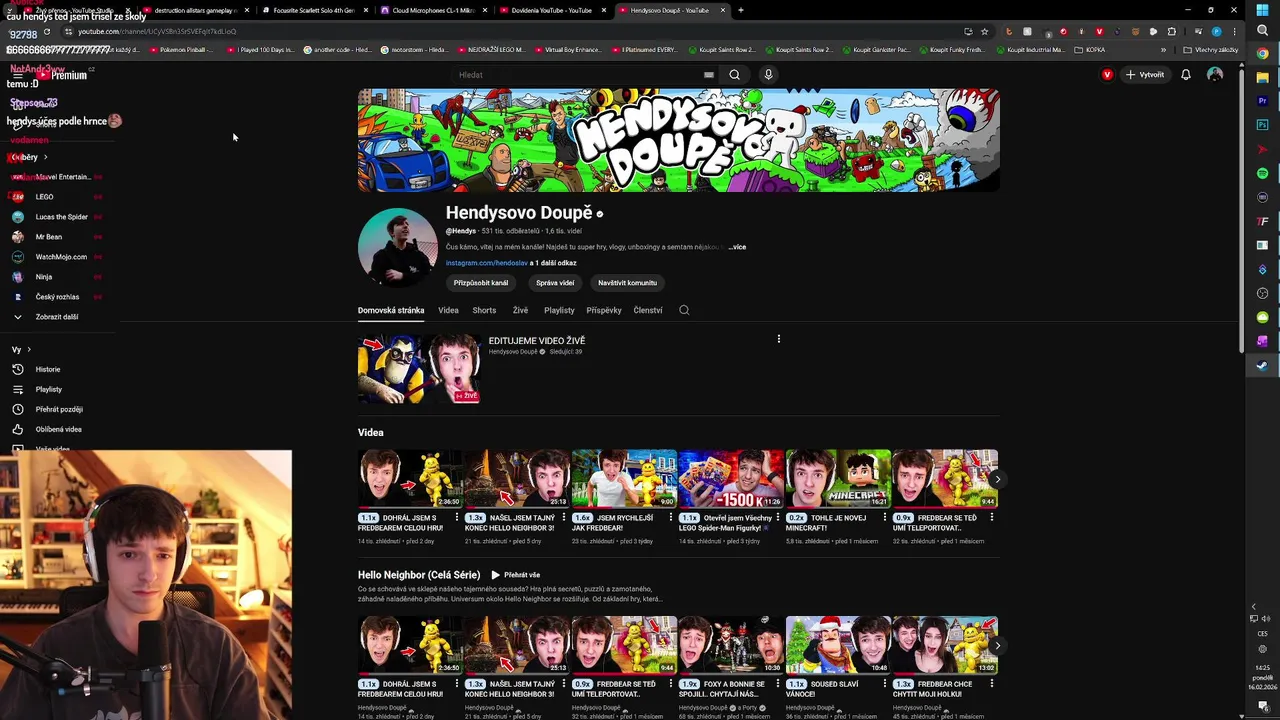Viewport: 1280px width, 720px height.
Task: Open the Živě channel tab
Action: (x=520, y=310)
